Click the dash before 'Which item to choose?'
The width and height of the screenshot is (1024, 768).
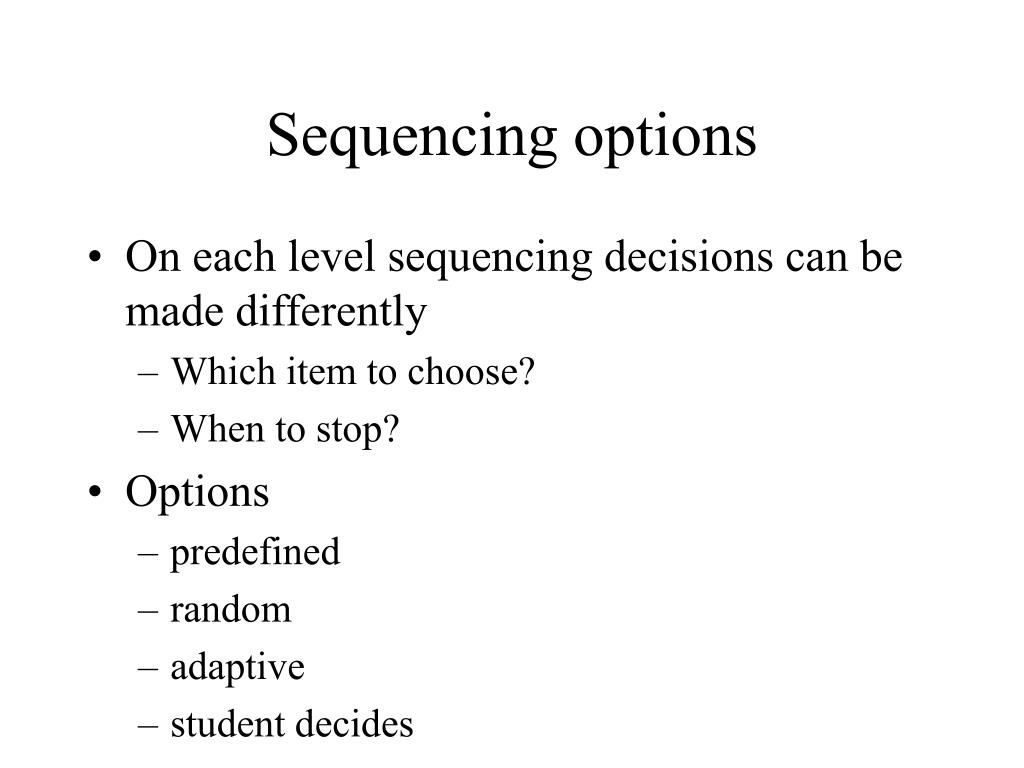pyautogui.click(x=148, y=374)
